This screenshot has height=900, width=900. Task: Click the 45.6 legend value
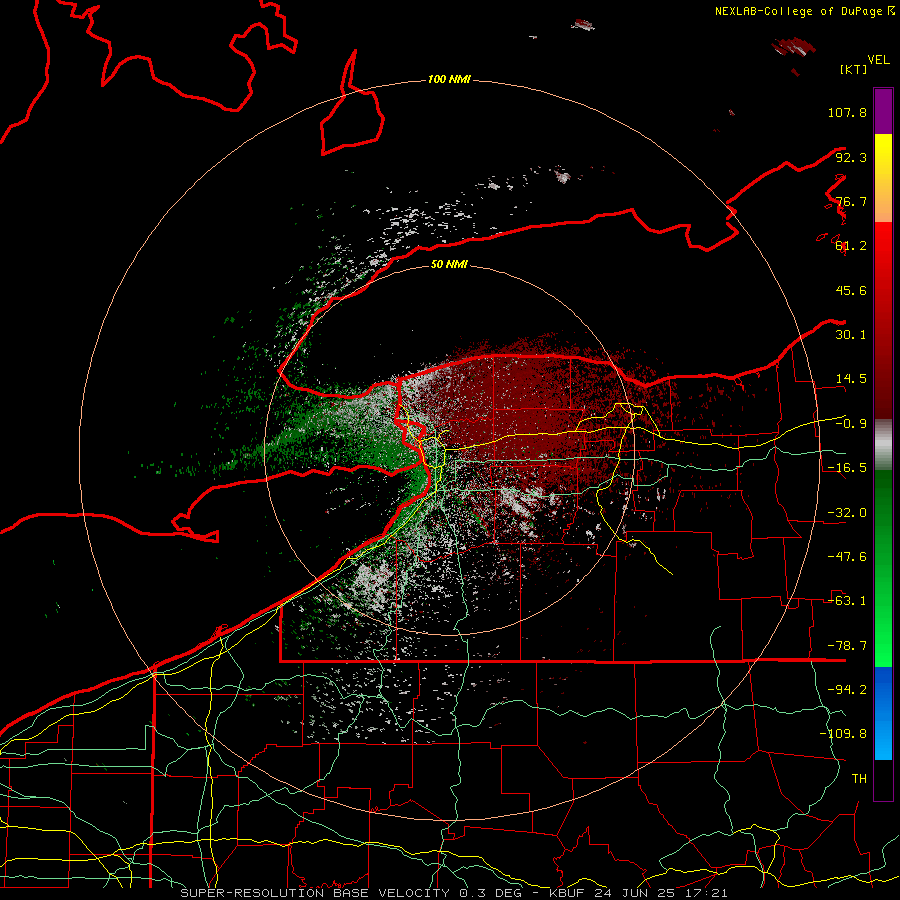pos(851,290)
